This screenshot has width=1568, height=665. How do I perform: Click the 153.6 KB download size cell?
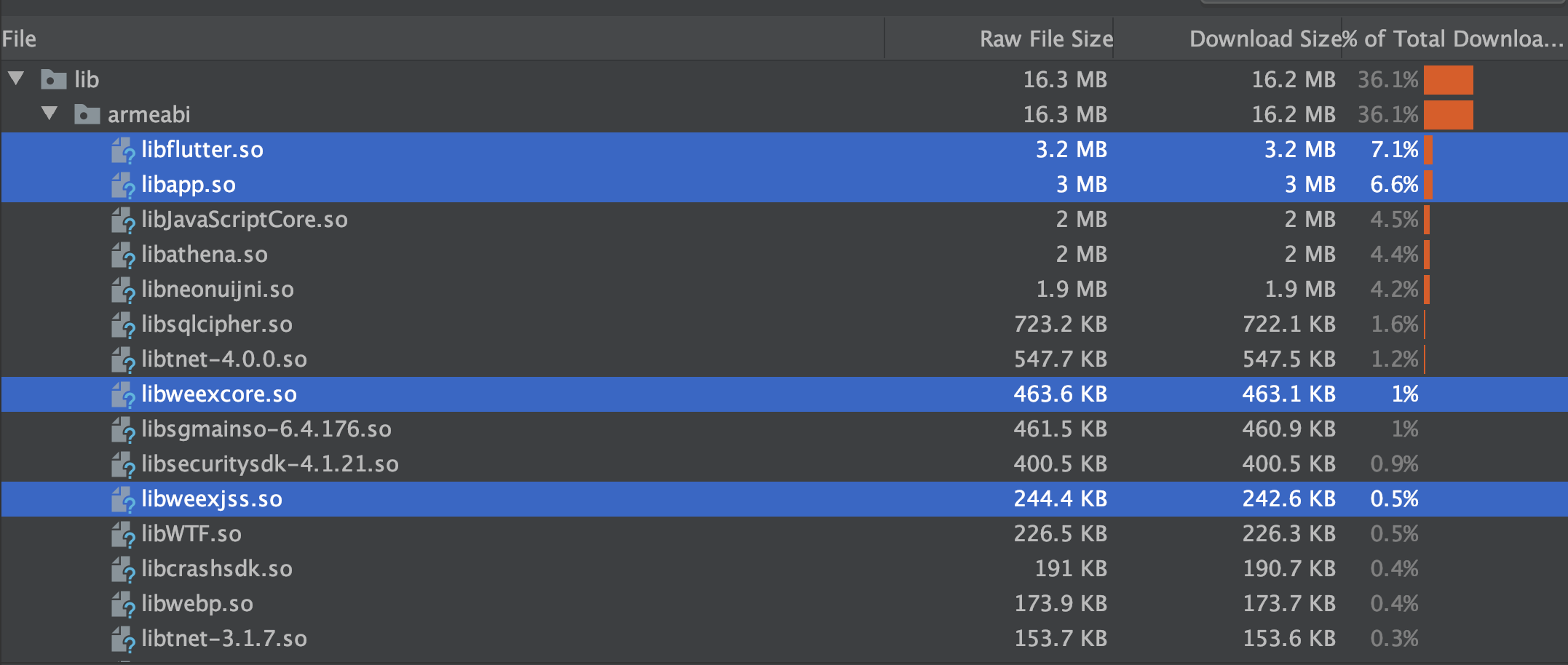[1289, 638]
